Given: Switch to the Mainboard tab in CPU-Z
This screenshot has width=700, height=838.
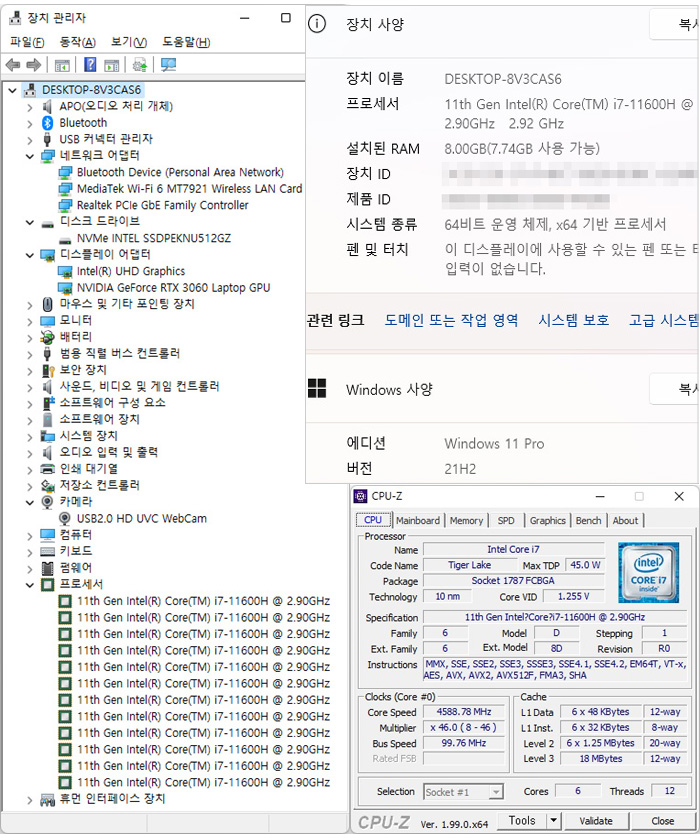Looking at the screenshot, I should click(x=418, y=520).
